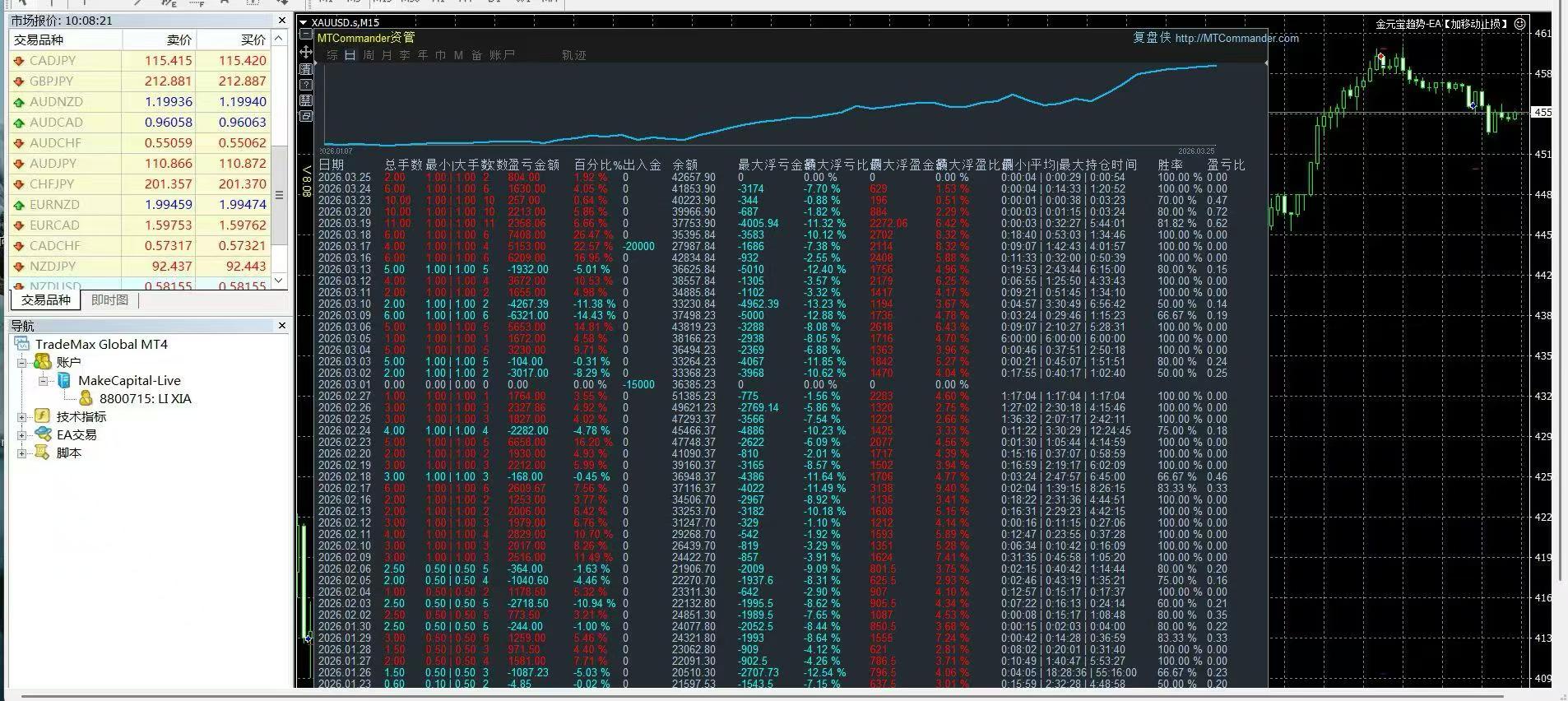Select the 季 quarterly period tab
The width and height of the screenshot is (1568, 701).
point(405,55)
